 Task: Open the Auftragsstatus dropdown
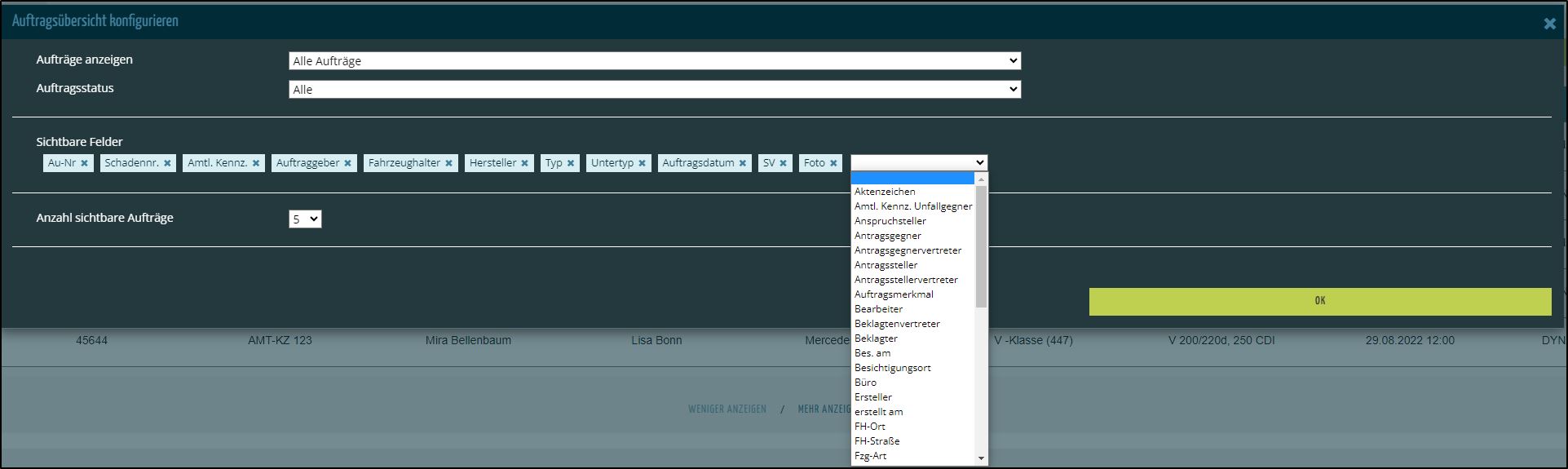tap(654, 90)
